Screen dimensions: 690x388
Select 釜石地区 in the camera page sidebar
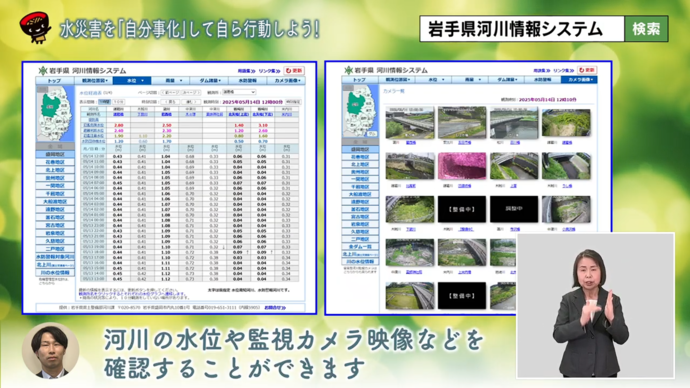click(360, 209)
